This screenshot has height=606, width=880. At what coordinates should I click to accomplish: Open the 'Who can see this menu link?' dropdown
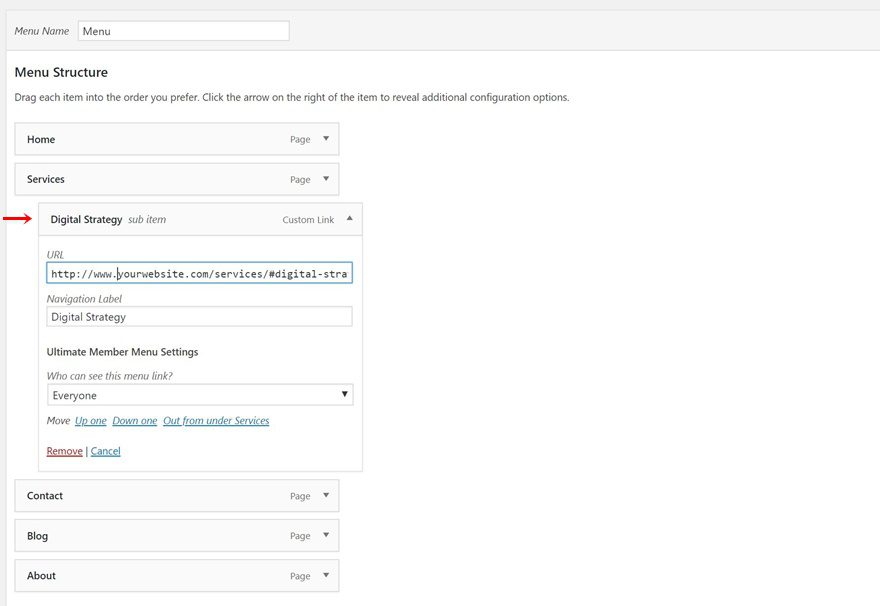point(200,394)
